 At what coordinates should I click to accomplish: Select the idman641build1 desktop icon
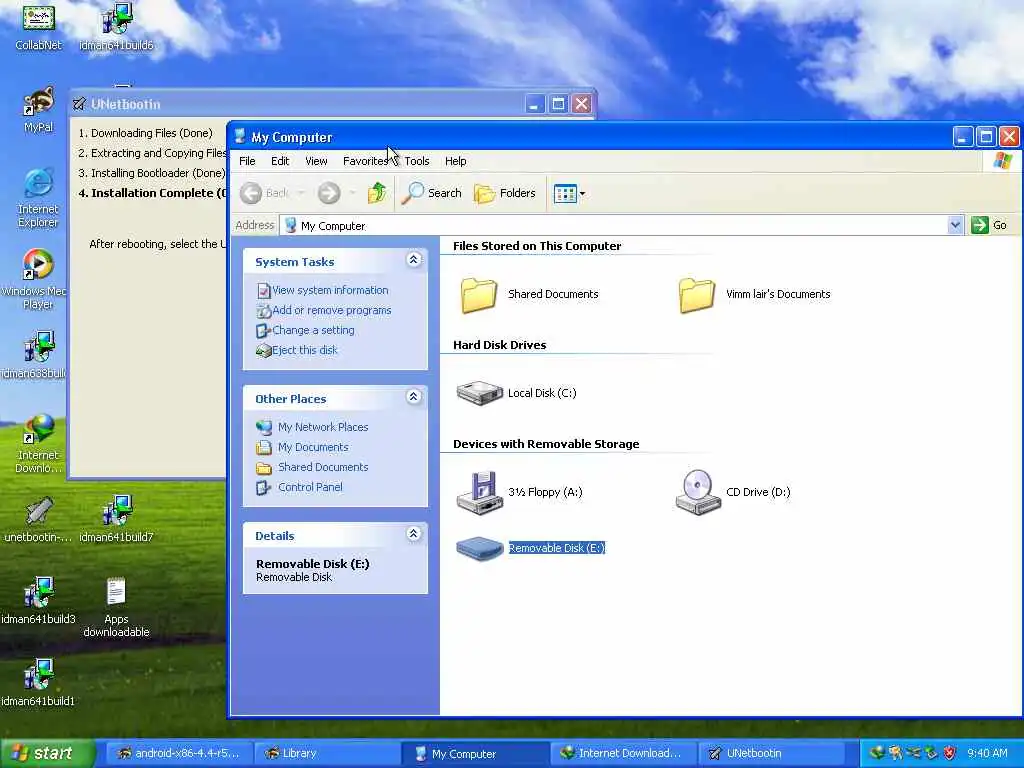(38, 683)
